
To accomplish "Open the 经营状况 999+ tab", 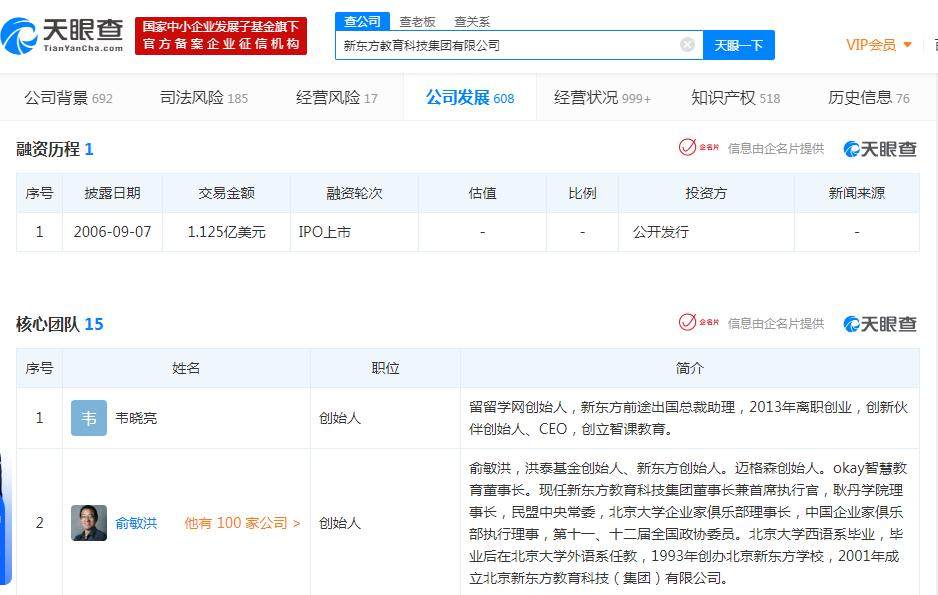I will 602,97.
